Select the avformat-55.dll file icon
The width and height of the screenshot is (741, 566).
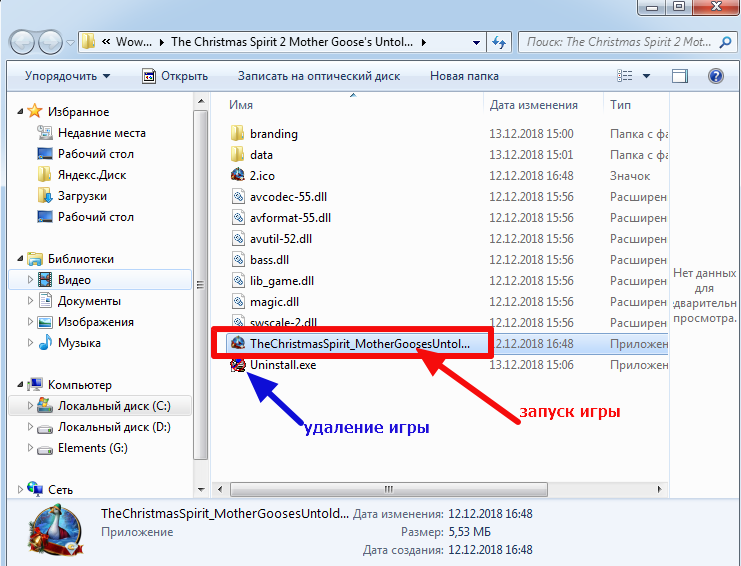tap(238, 217)
